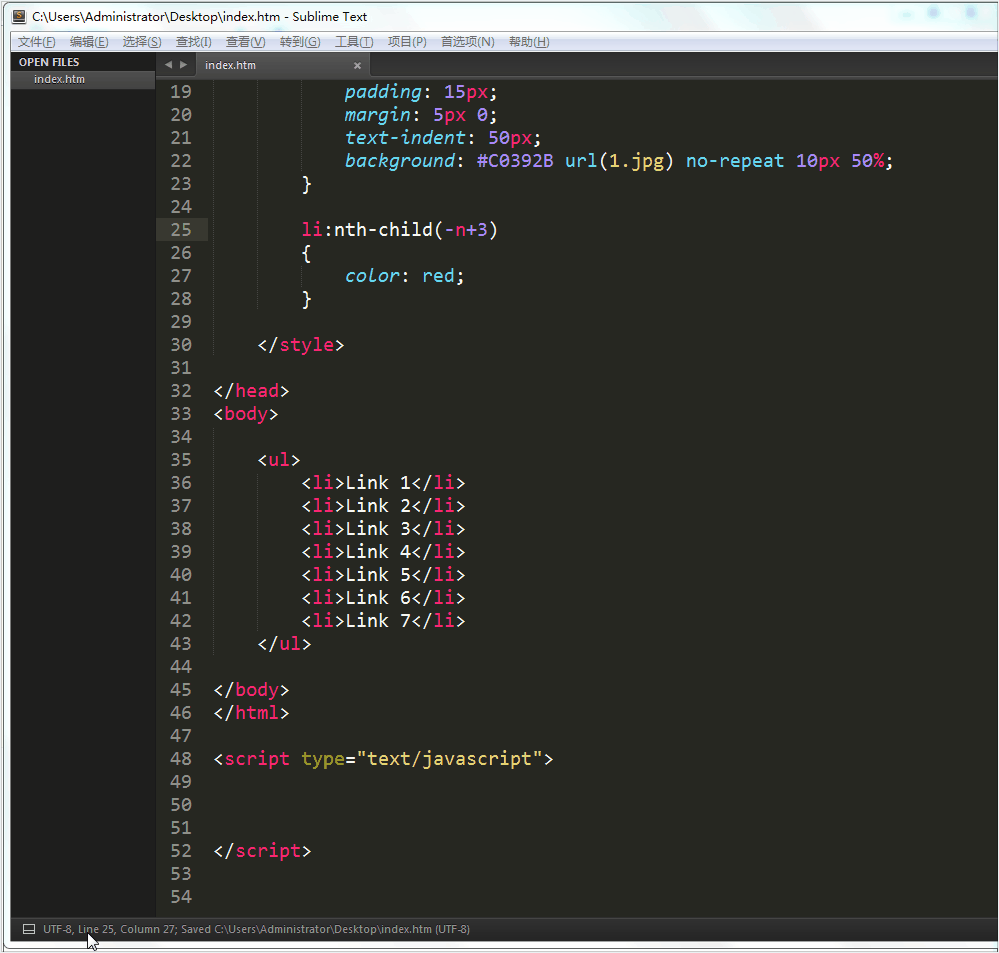Click the #C0392B color value
999x953 pixels.
[515, 161]
